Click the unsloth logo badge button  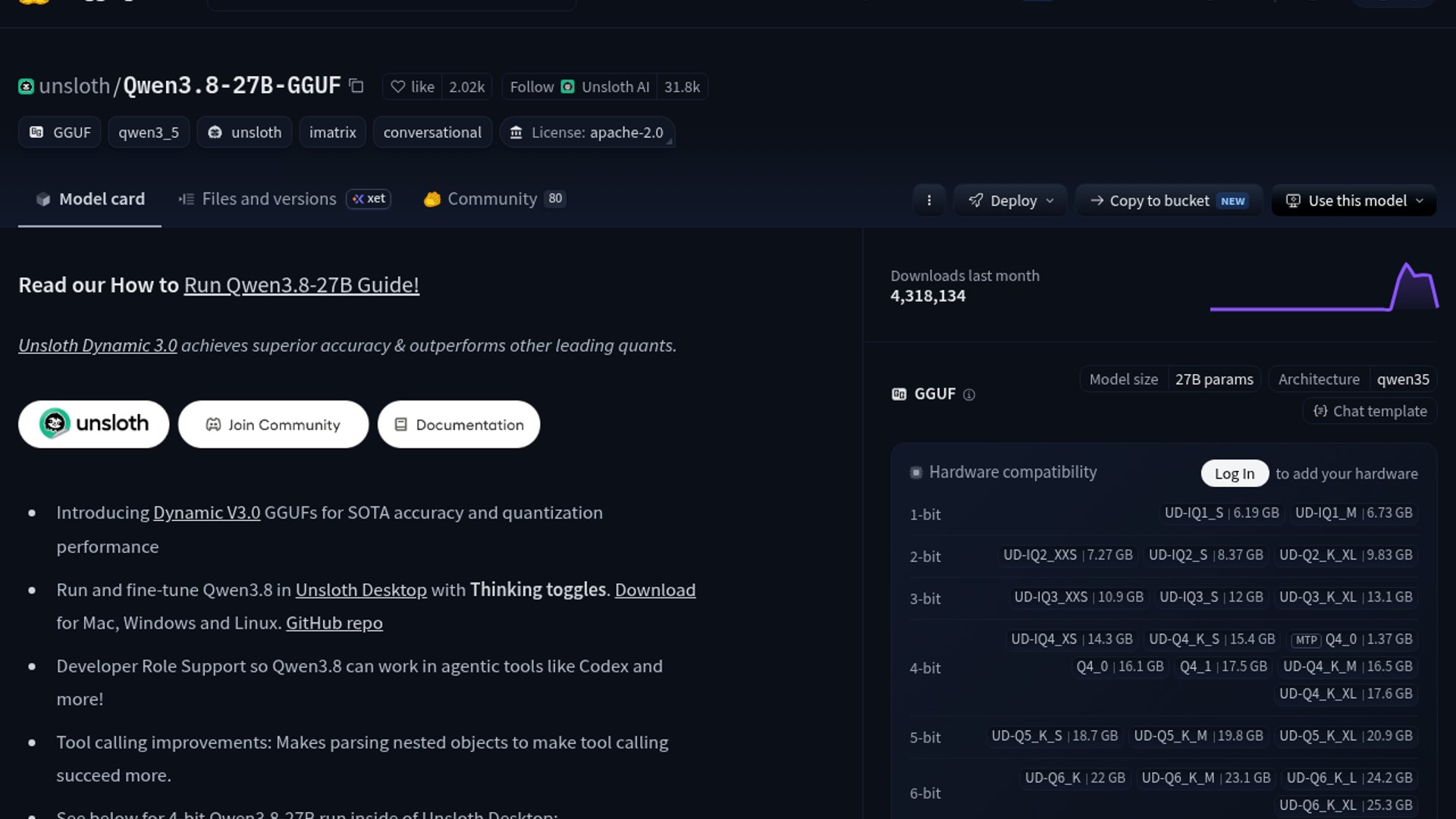click(93, 424)
